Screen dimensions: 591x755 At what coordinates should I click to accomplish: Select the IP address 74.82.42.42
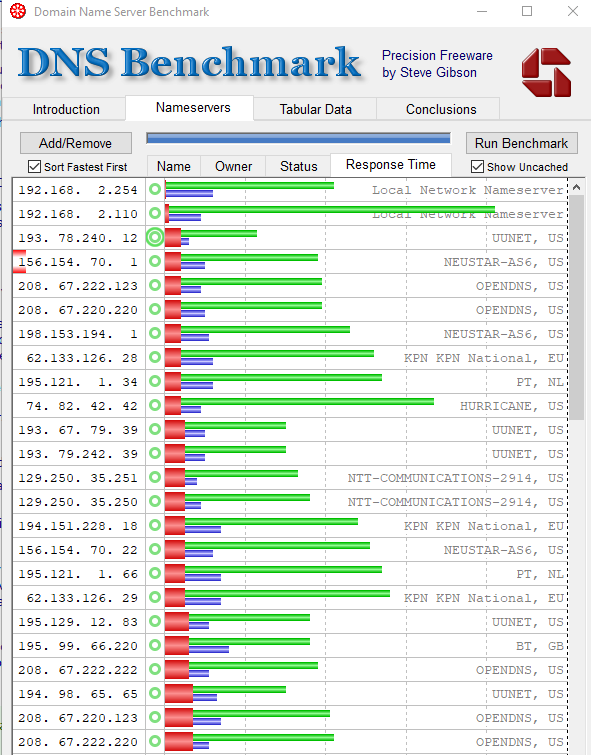(x=82, y=406)
